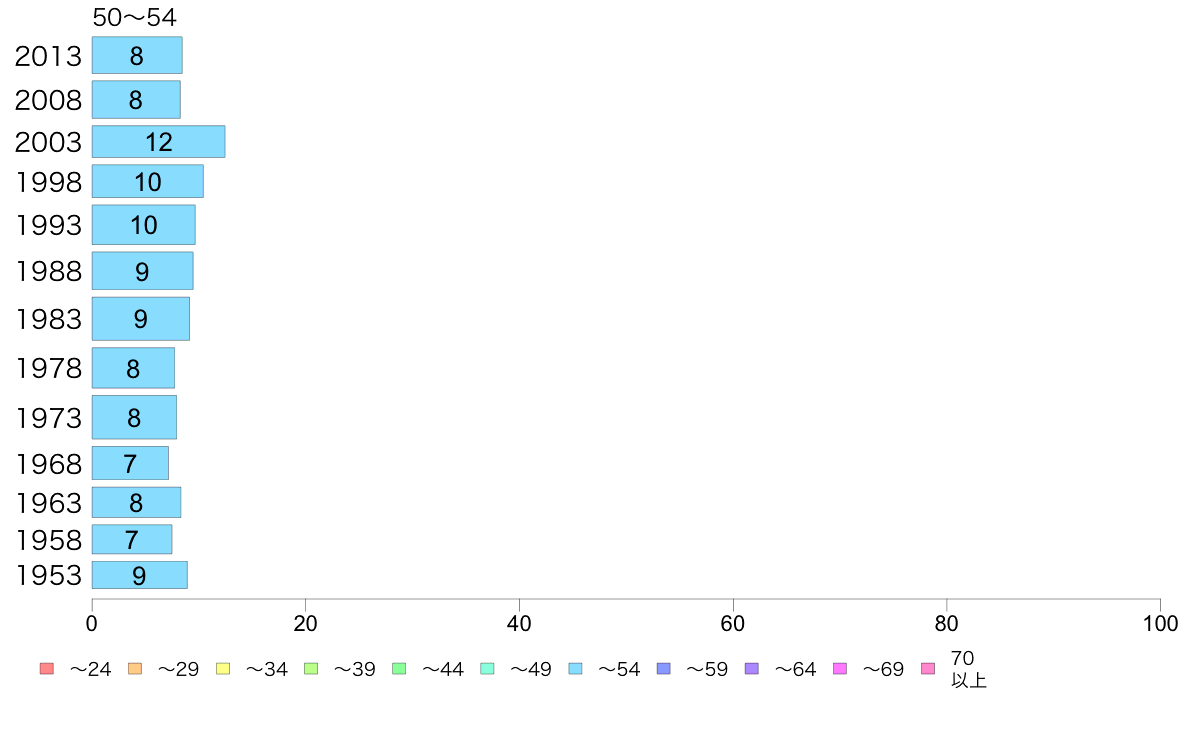Click the 1998 bar showing 10

coord(148,181)
